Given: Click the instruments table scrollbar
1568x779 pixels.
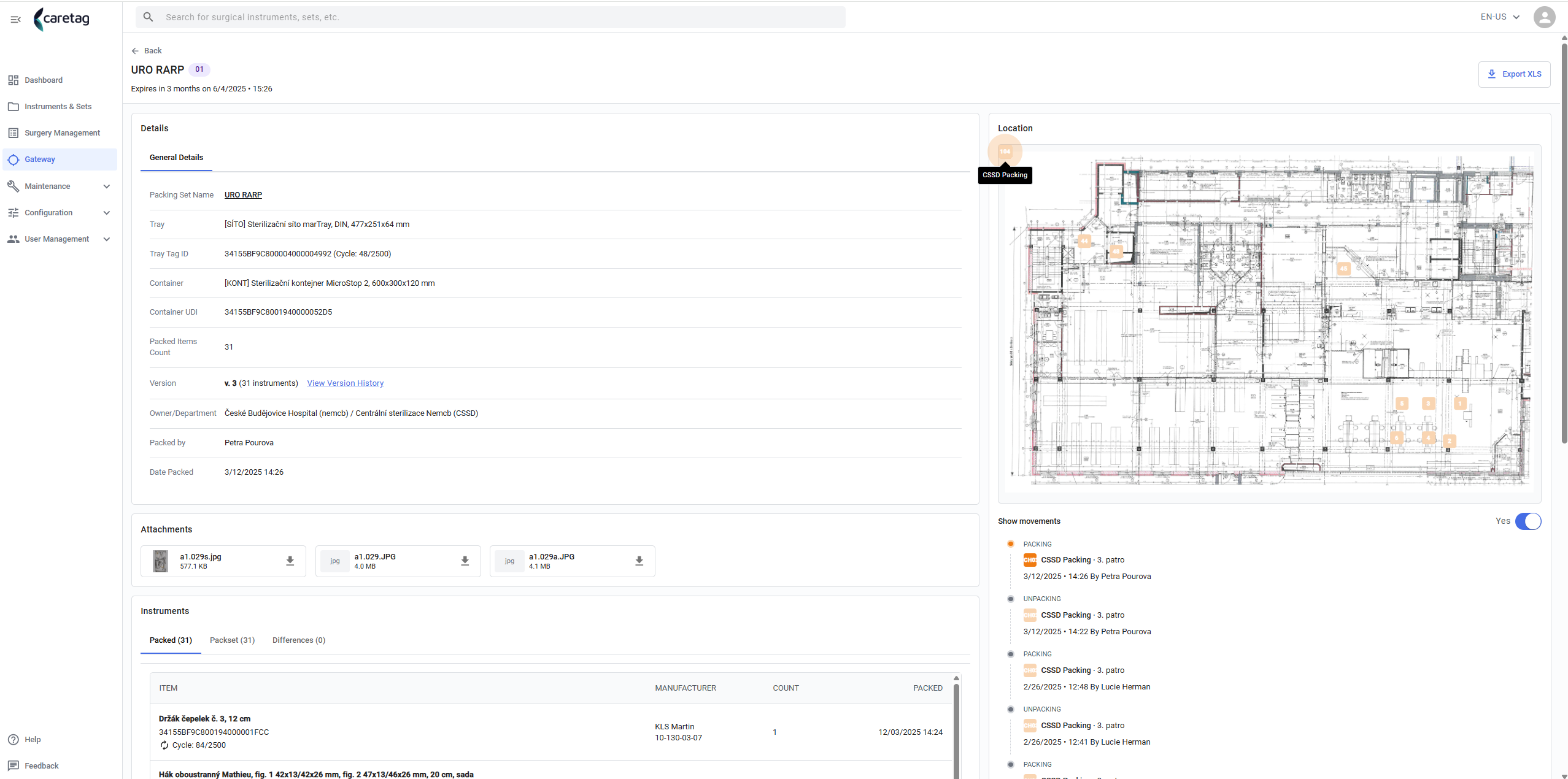Looking at the screenshot, I should point(956,730).
